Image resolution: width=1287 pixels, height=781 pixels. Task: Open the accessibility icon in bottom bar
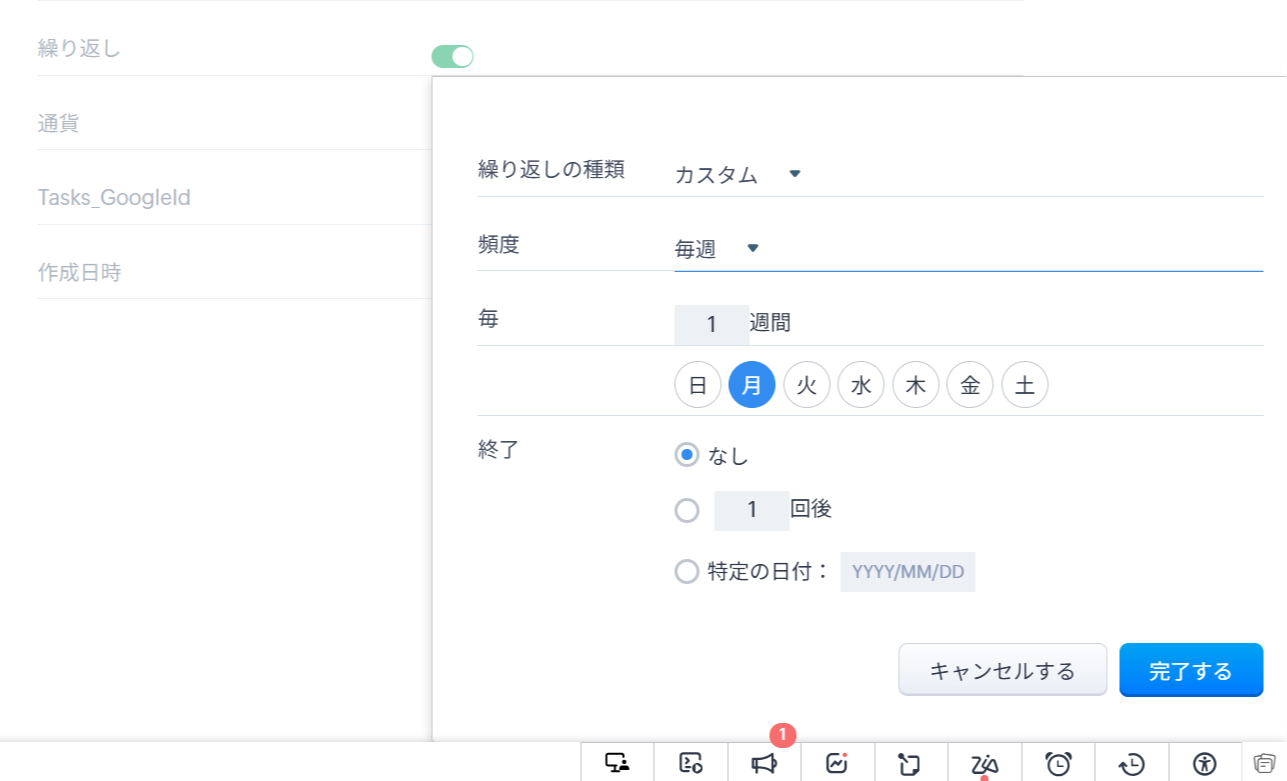click(x=1205, y=764)
